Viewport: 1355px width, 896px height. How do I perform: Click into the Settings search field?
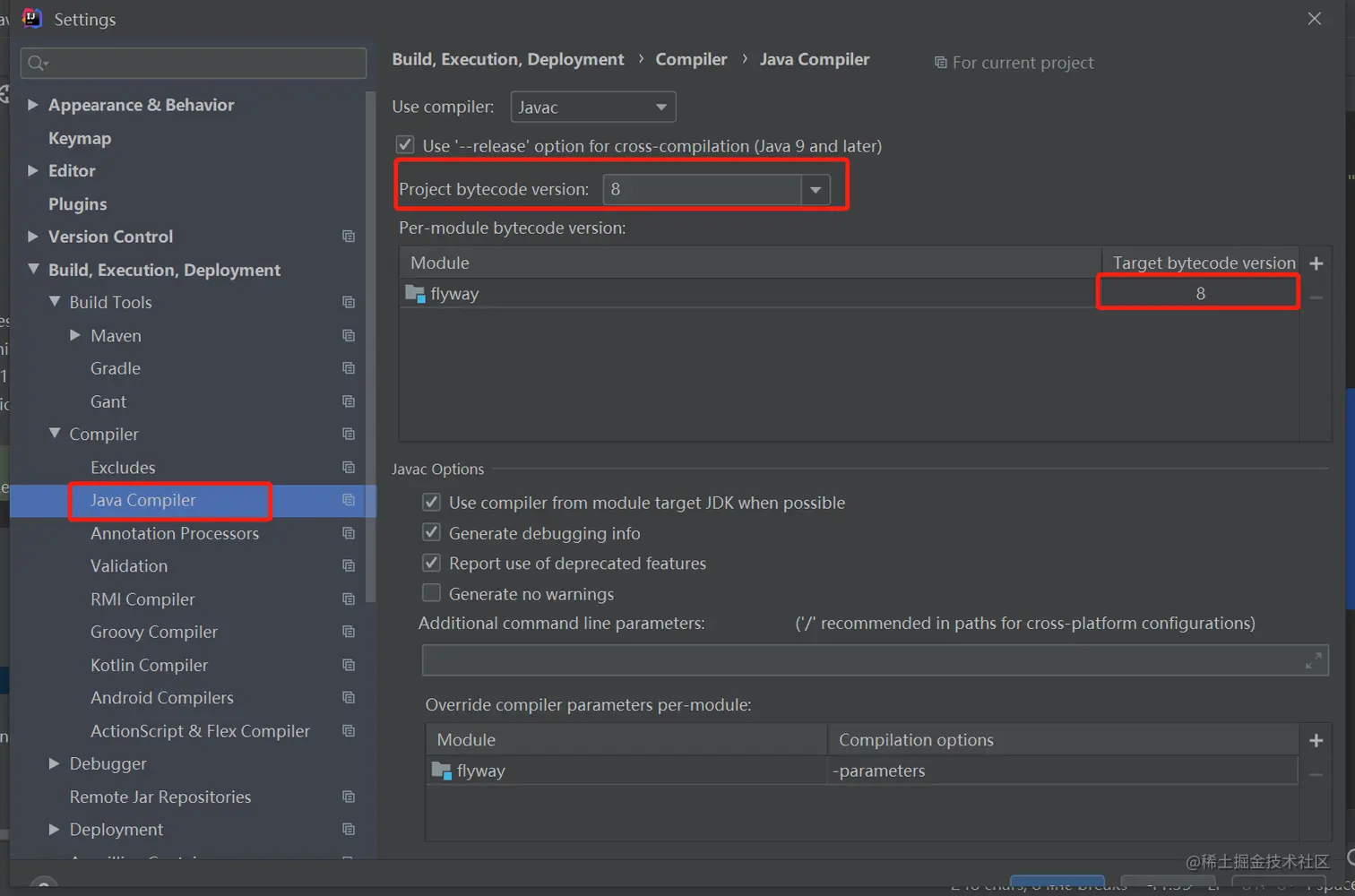pos(194,63)
